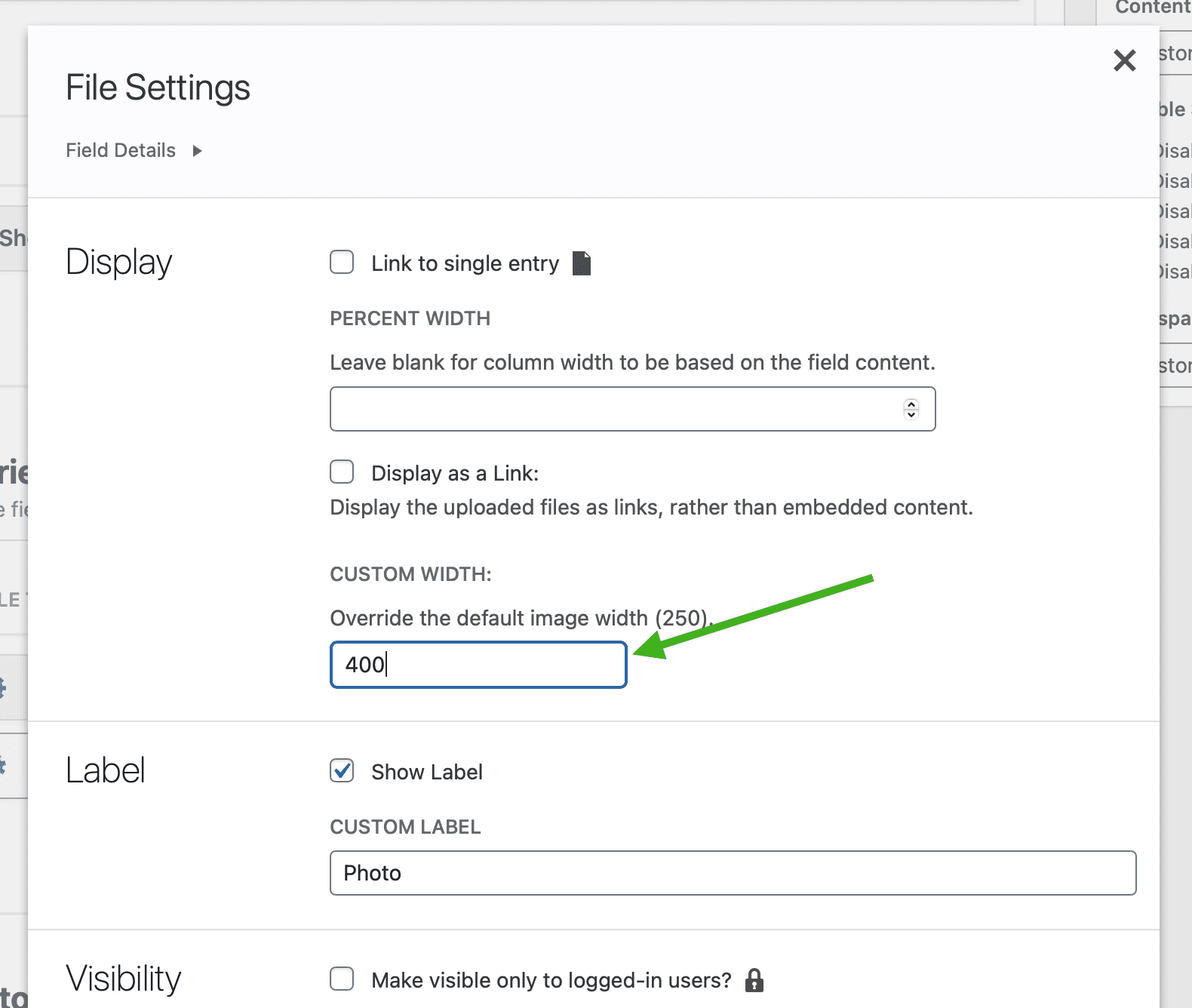Screen dimensions: 1192x1008
Task: Click the CUSTOM LABEL label
Action: 405,827
